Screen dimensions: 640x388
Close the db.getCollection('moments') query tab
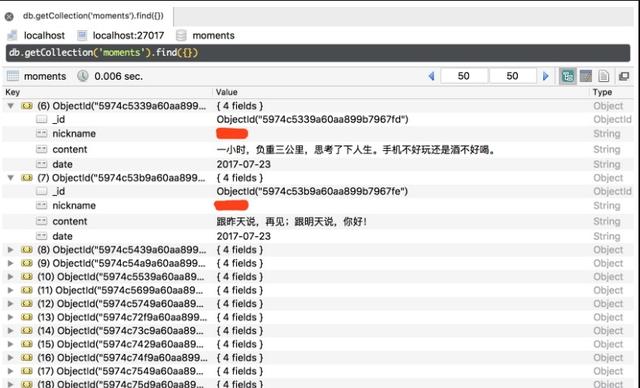point(9,16)
